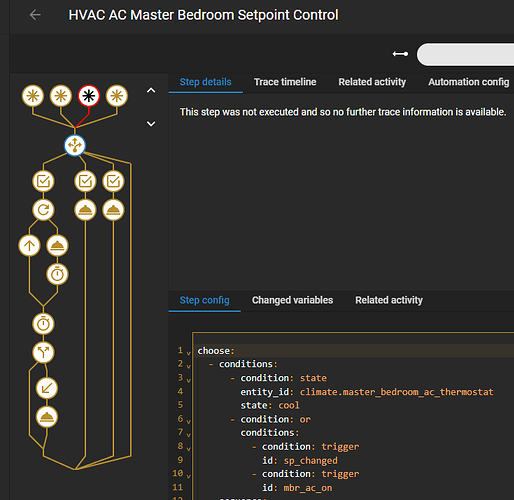The image size is (514, 500).
Task: Select rightmost condition checkbox node
Action: click(x=113, y=181)
